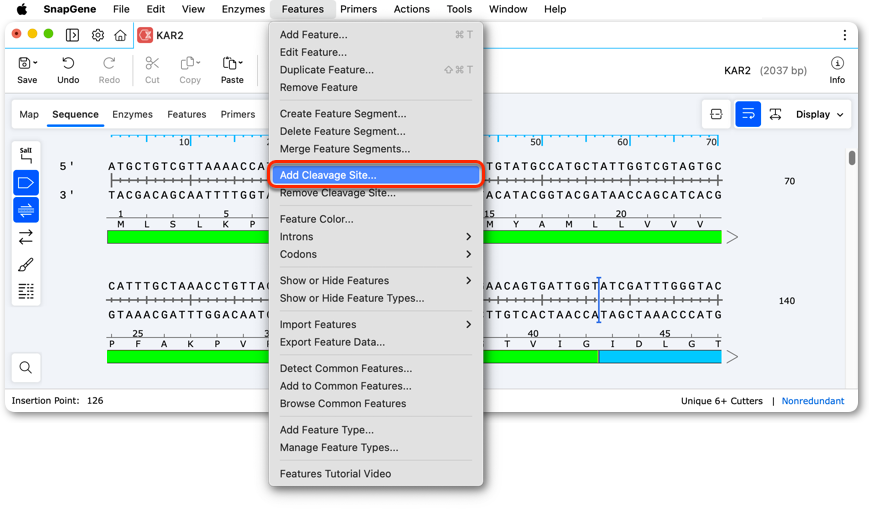
Task: Click the Nonredundant link
Action: click(813, 401)
